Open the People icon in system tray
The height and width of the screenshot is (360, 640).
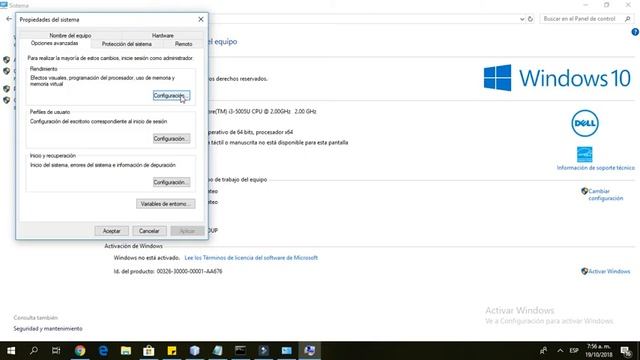tap(543, 351)
